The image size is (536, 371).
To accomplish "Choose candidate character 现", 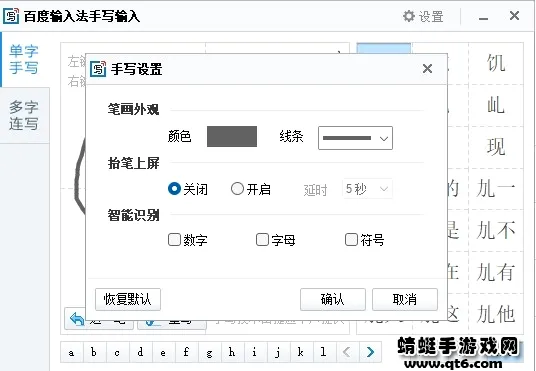I will tap(496, 147).
